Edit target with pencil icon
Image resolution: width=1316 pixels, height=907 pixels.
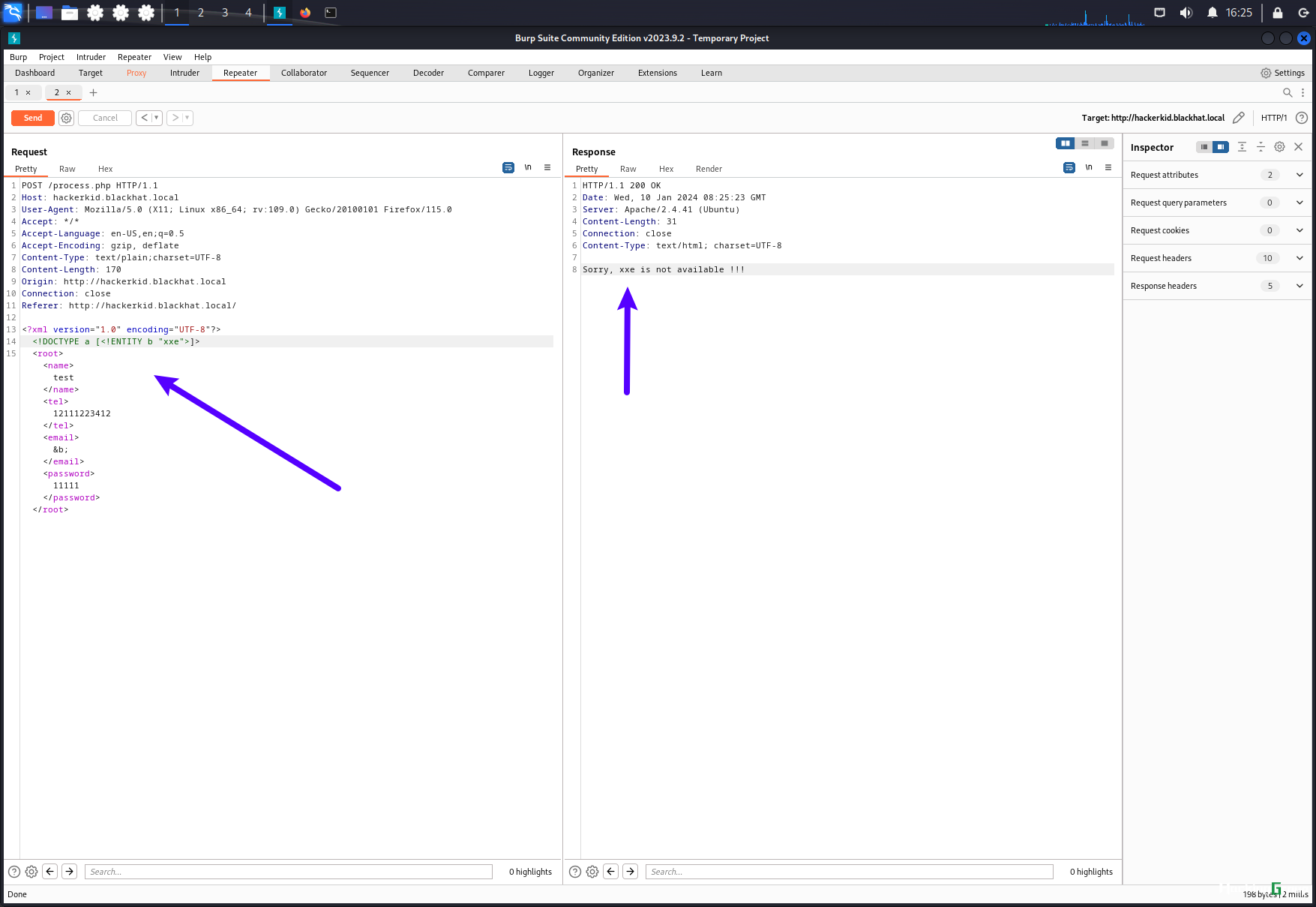tap(1239, 118)
